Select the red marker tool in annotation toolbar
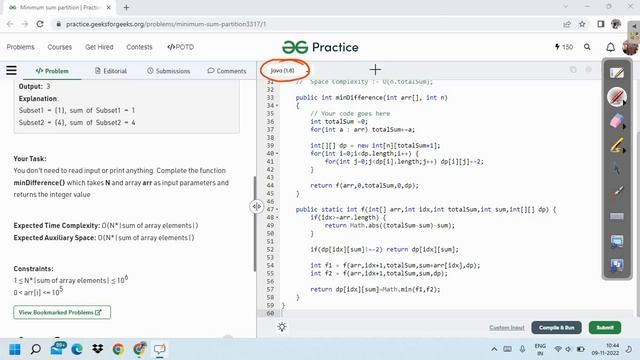Viewport: 640px width, 360px height. point(617,97)
